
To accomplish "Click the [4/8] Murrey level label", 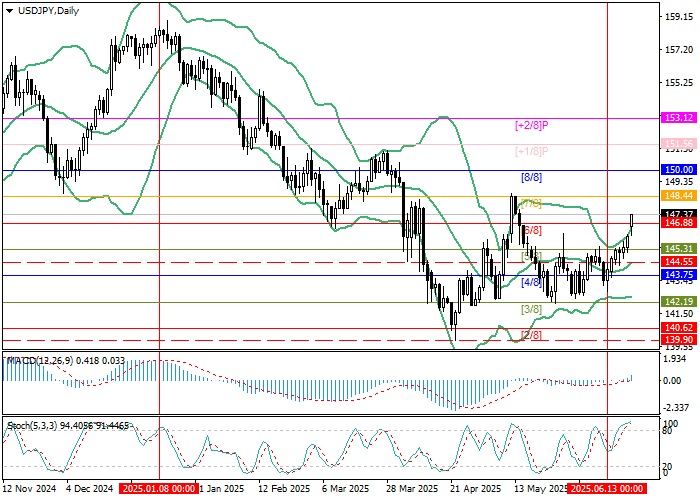I will click(531, 282).
